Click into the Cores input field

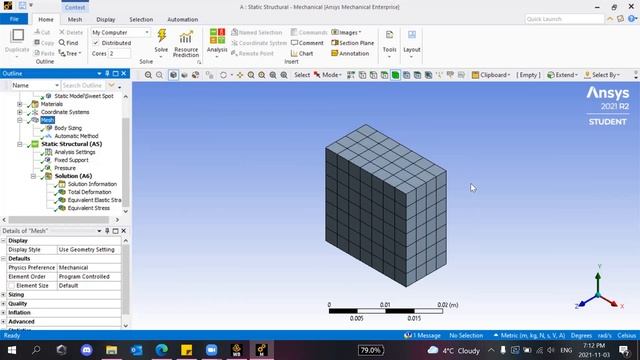[120, 53]
